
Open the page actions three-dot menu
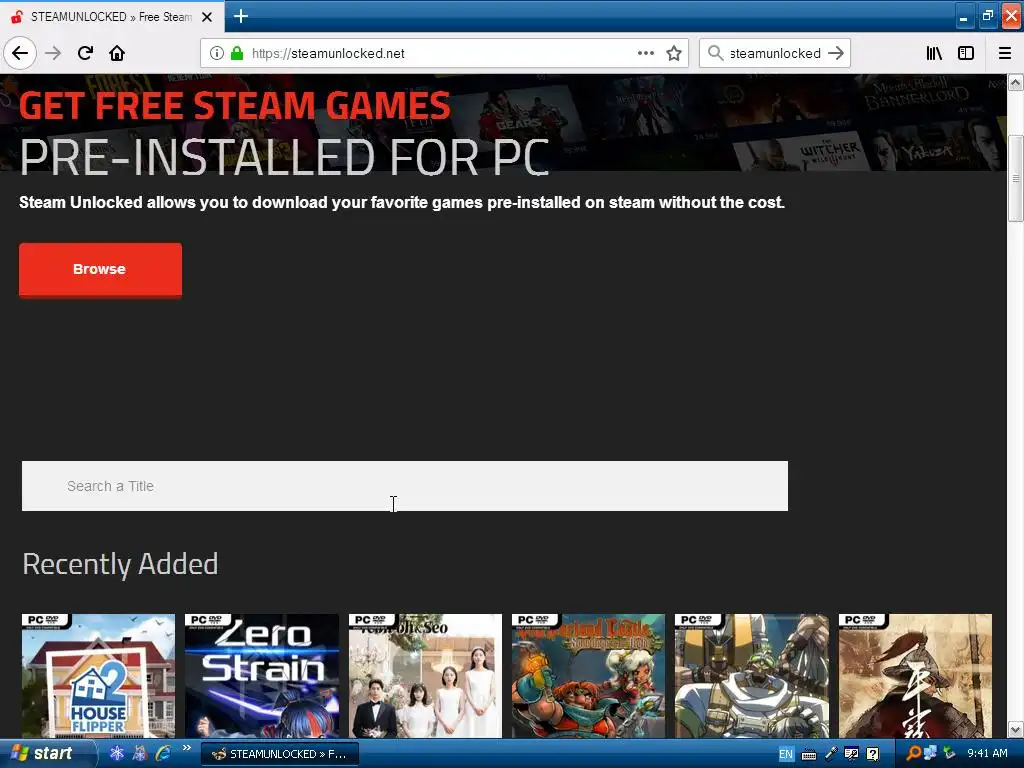645,53
